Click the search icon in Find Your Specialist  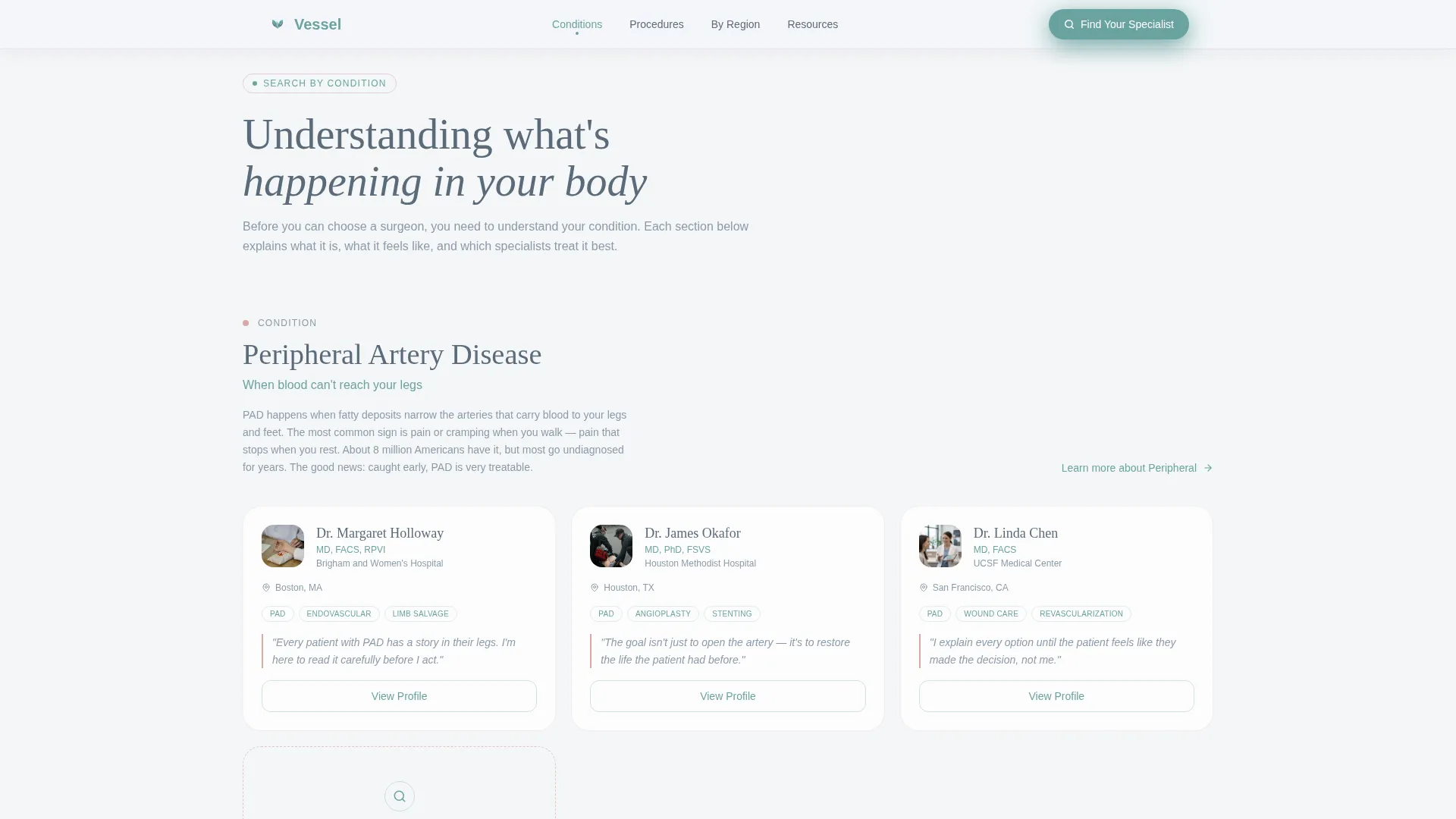coord(1069,24)
